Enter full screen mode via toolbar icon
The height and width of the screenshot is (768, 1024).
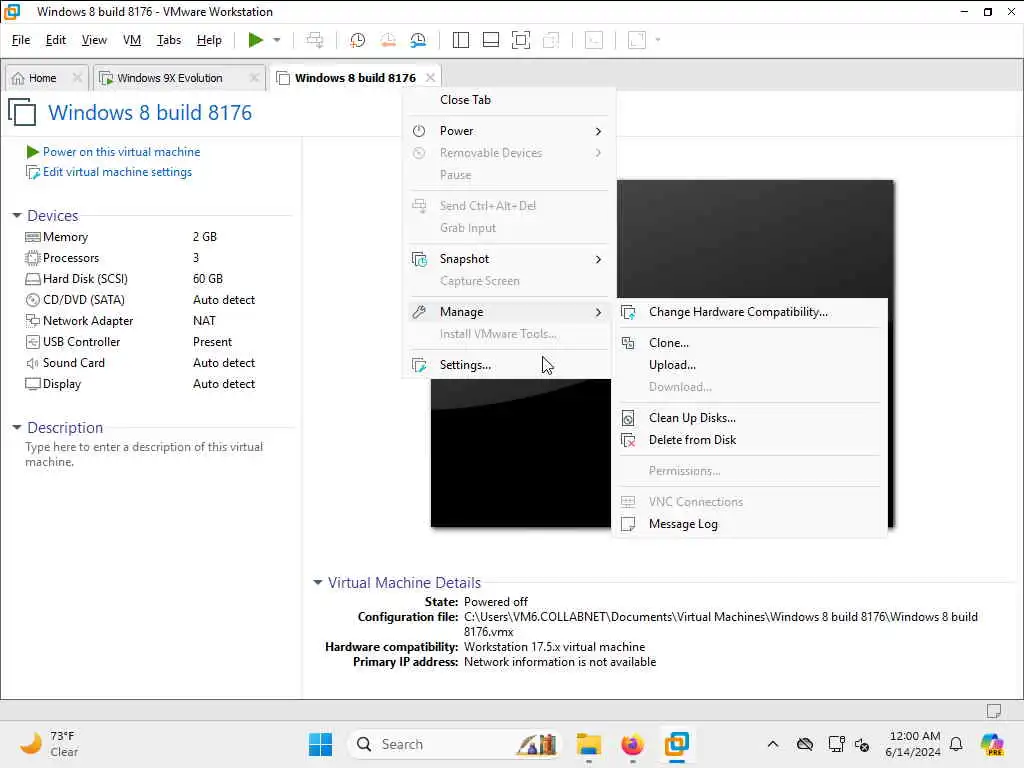coord(520,40)
